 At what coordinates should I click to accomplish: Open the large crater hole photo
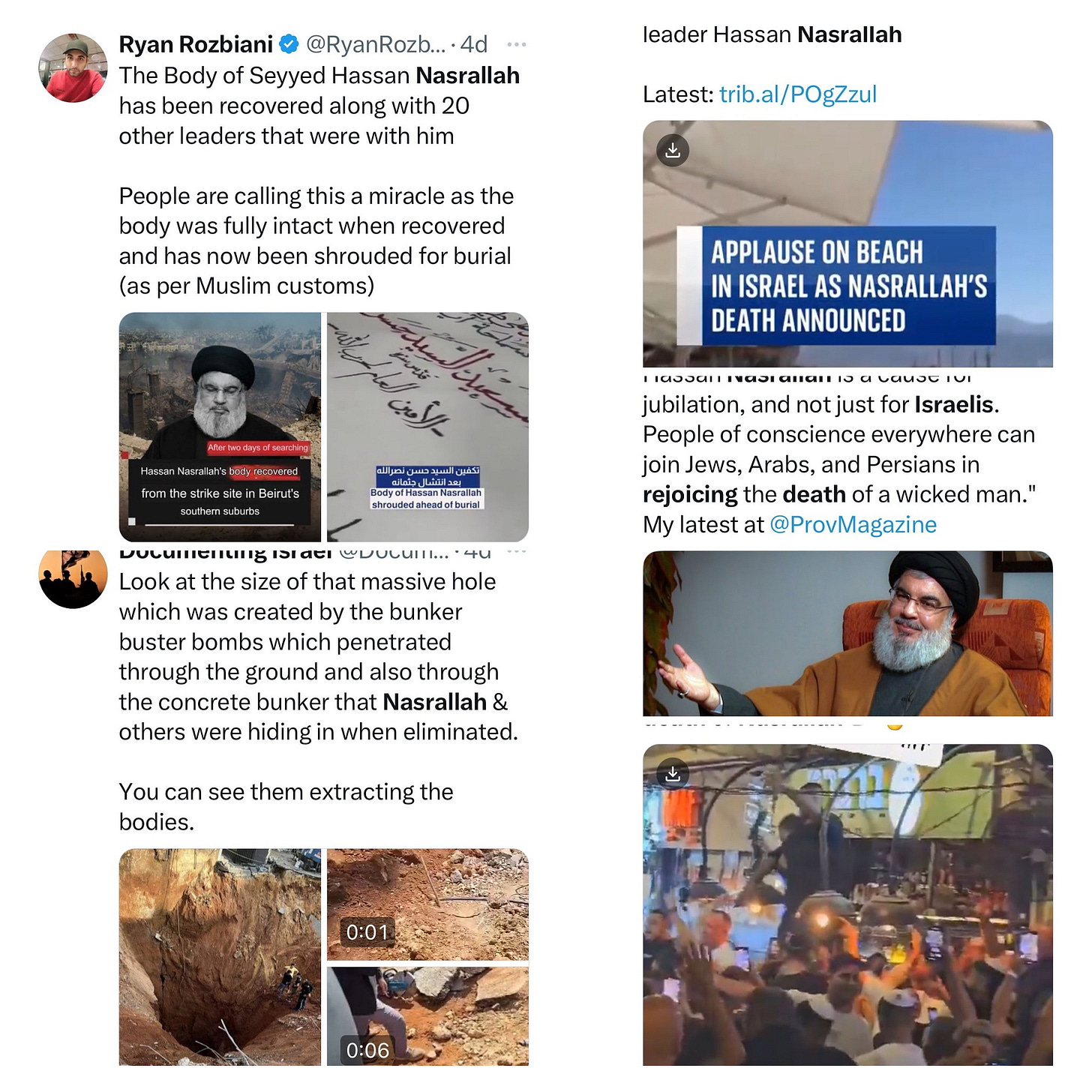tap(220, 957)
